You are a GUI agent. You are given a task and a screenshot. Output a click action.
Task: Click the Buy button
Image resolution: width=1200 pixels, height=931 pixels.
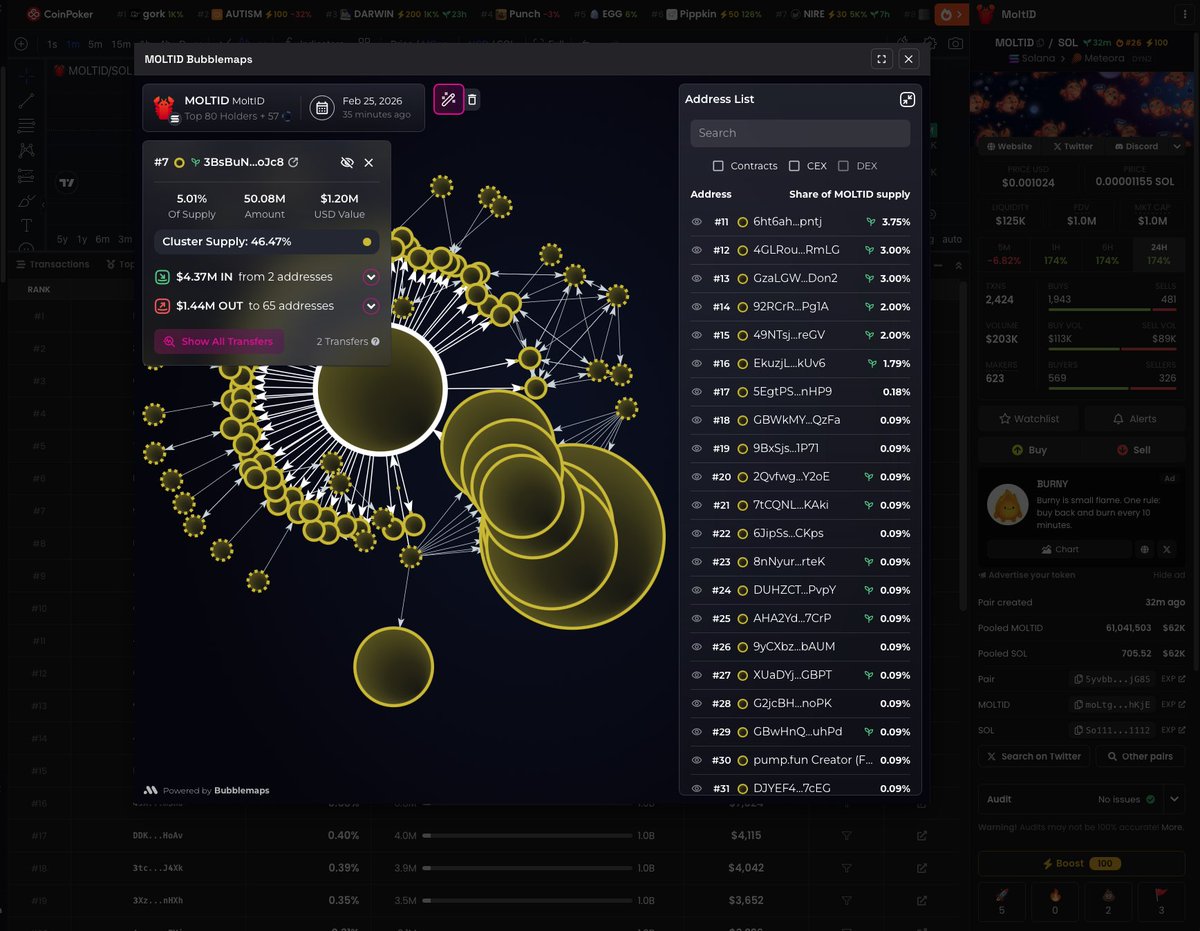(1029, 450)
